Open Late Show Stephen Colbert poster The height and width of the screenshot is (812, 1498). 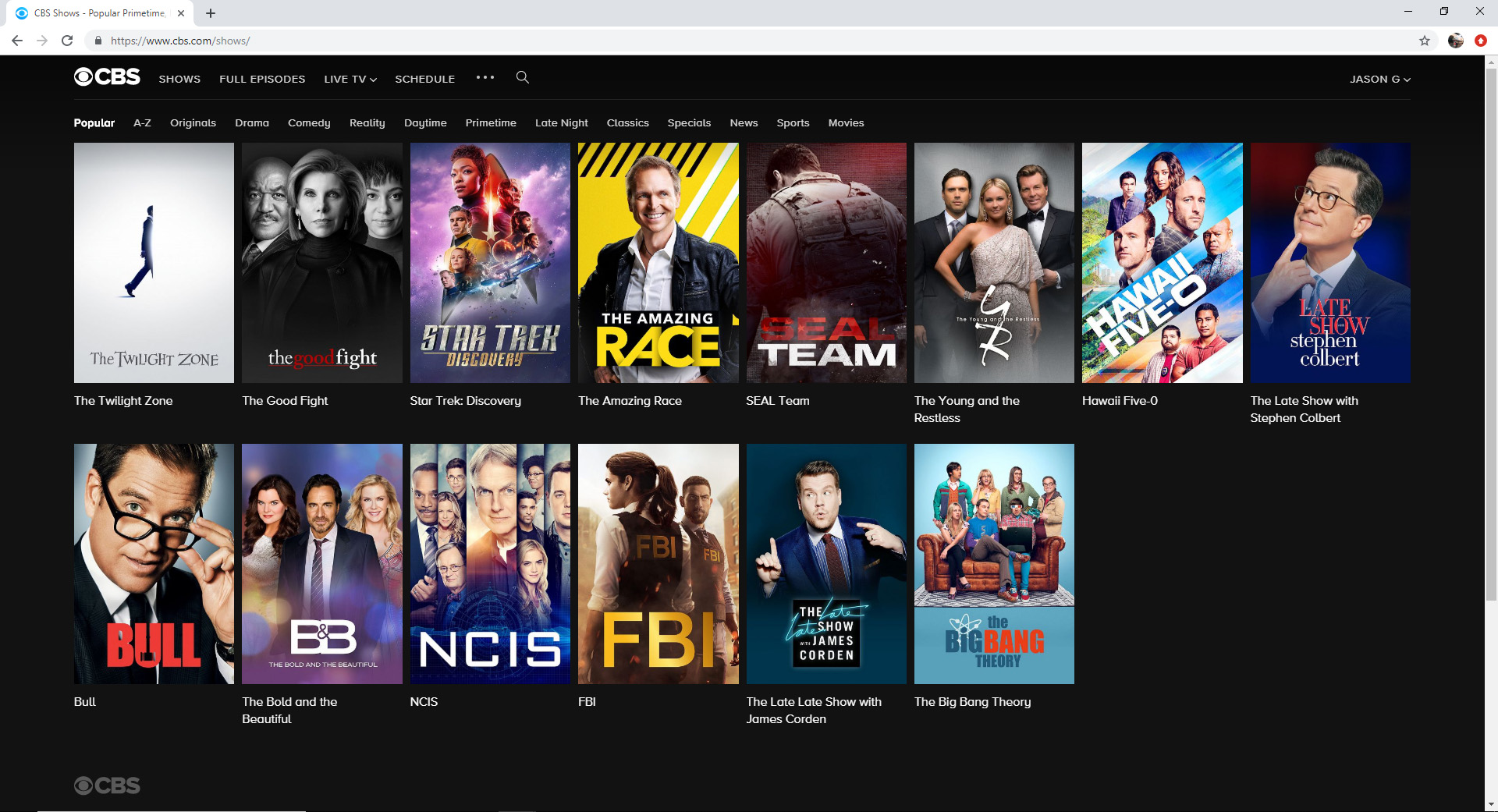coord(1330,263)
